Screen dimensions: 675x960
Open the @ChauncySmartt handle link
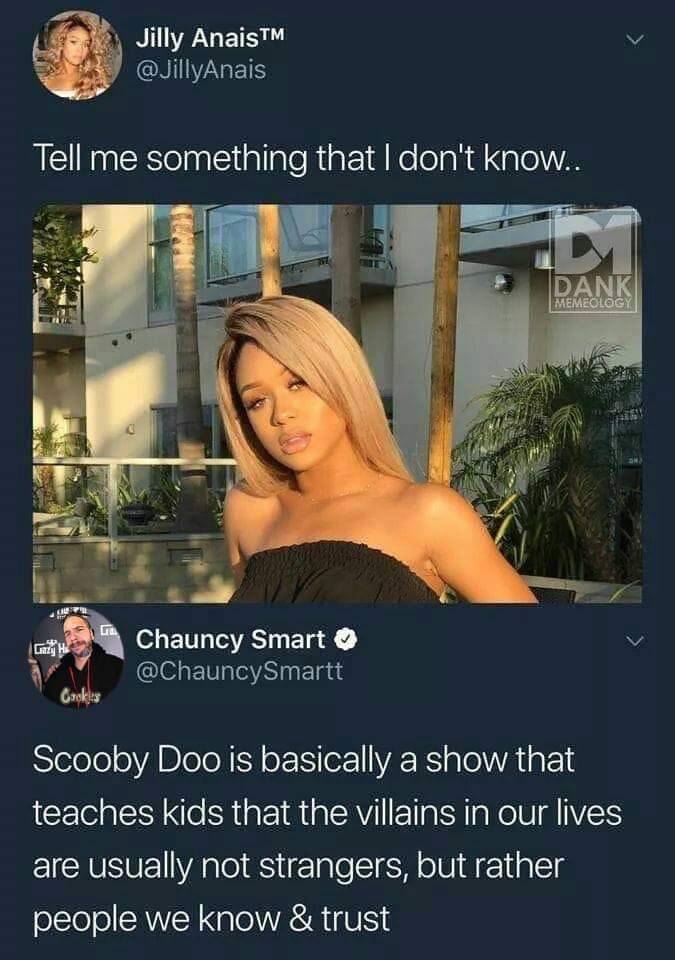point(239,670)
